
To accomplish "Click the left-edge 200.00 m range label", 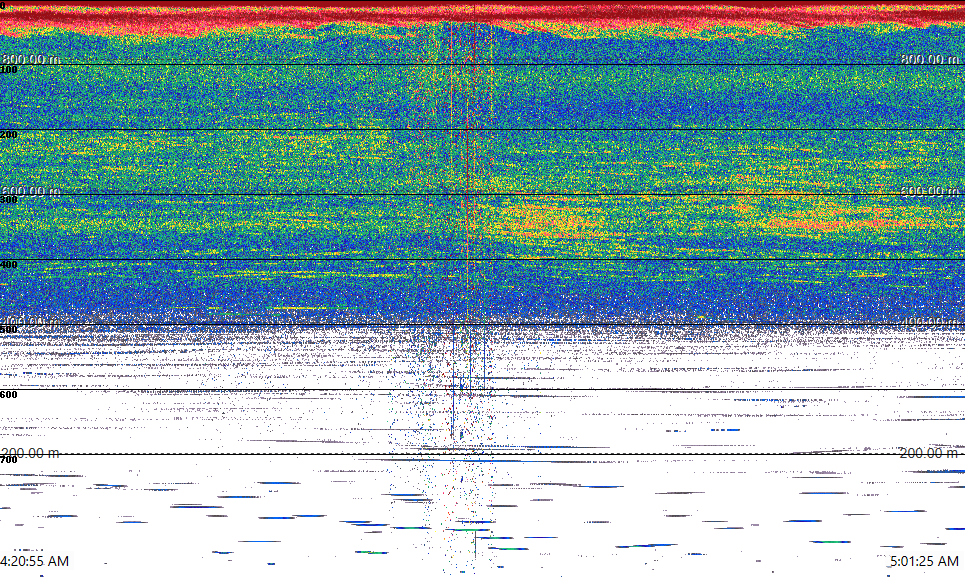I will [x=31, y=454].
